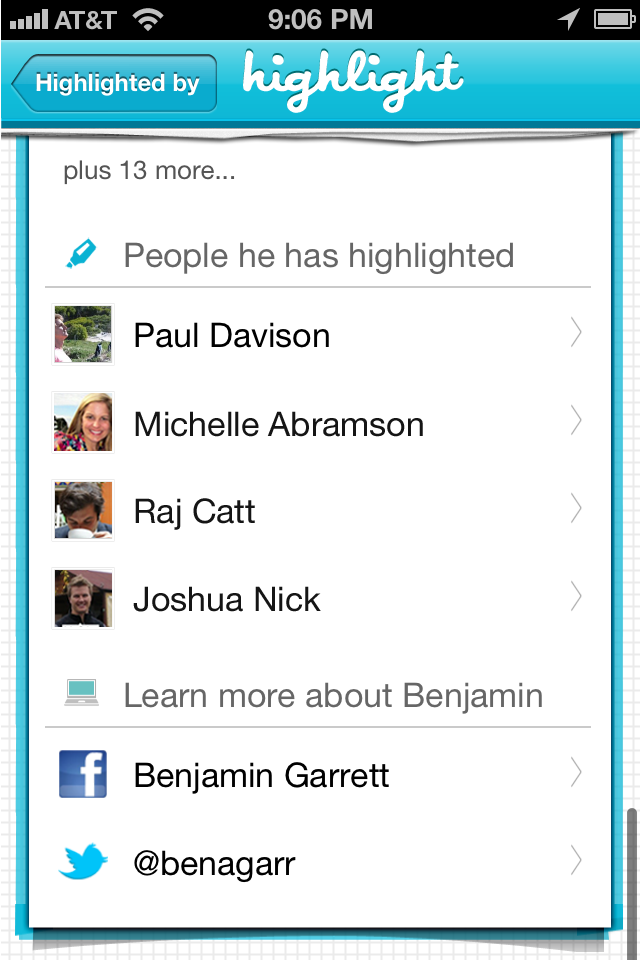The image size is (640, 960).
Task: Tap the laptop icon beside Learn more
Action: 81,693
